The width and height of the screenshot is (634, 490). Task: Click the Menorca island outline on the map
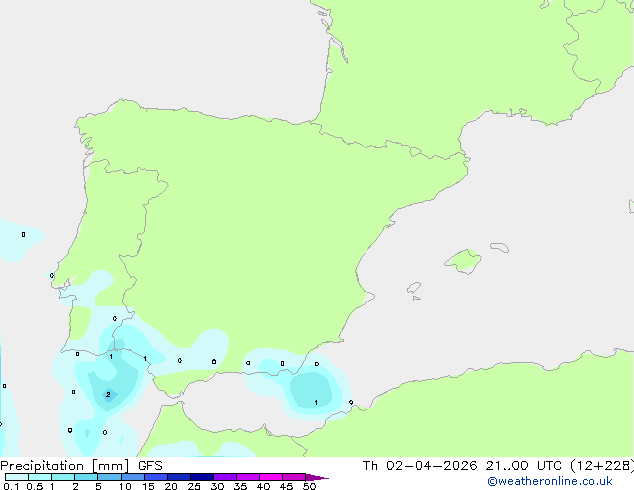pyautogui.click(x=499, y=247)
